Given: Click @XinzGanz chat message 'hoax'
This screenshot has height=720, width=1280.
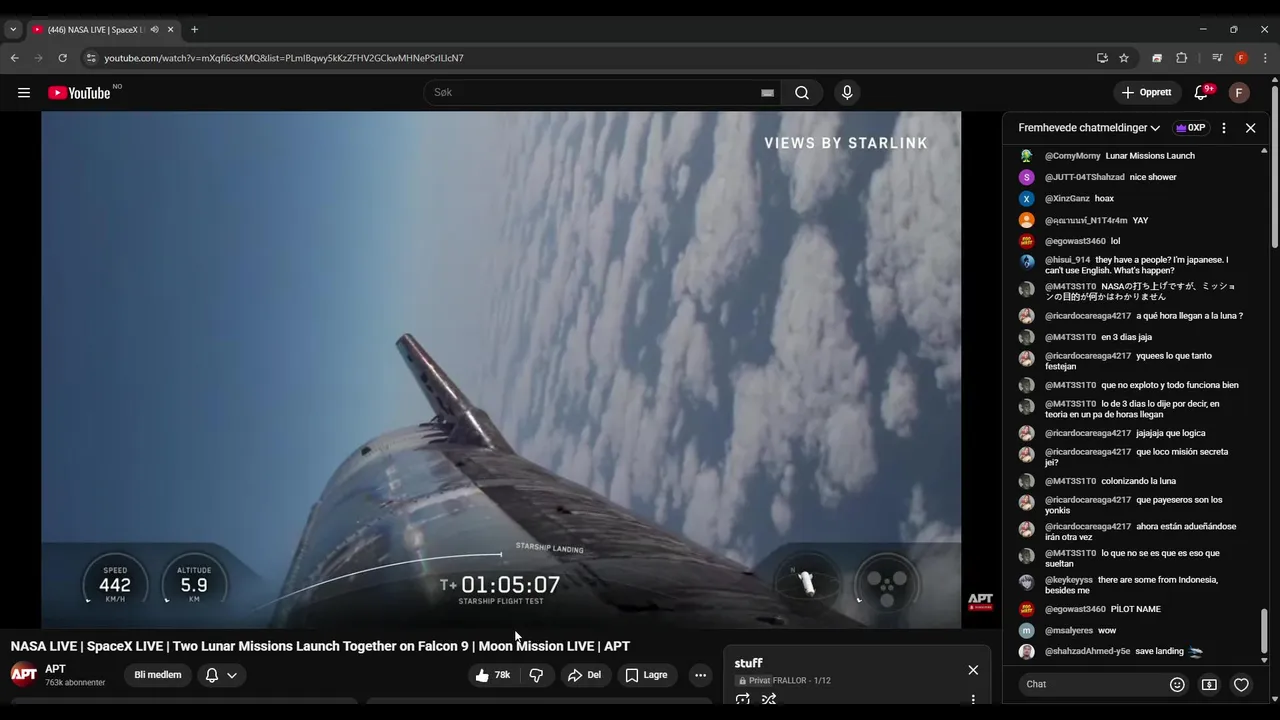Looking at the screenshot, I should [x=1104, y=199].
